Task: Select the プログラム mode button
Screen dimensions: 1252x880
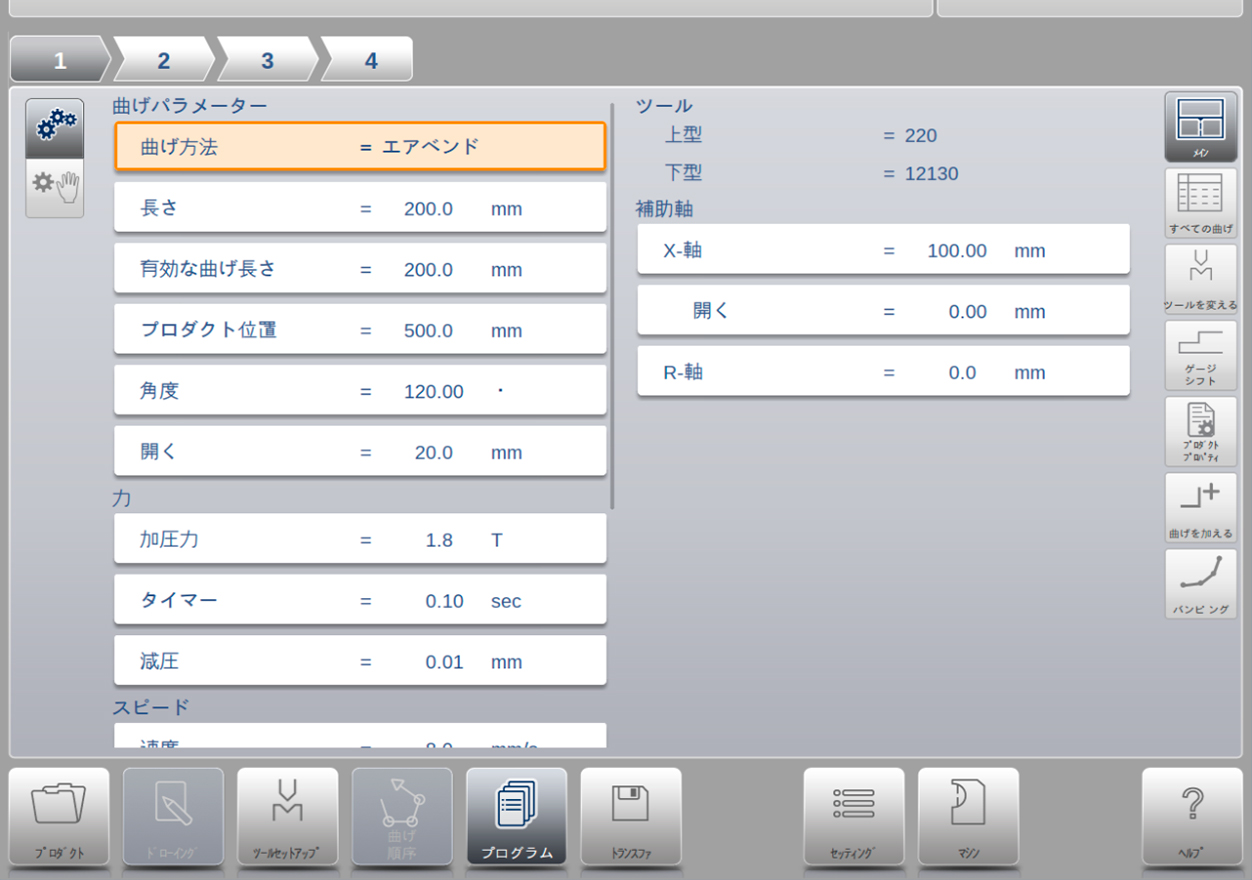Action: click(516, 816)
